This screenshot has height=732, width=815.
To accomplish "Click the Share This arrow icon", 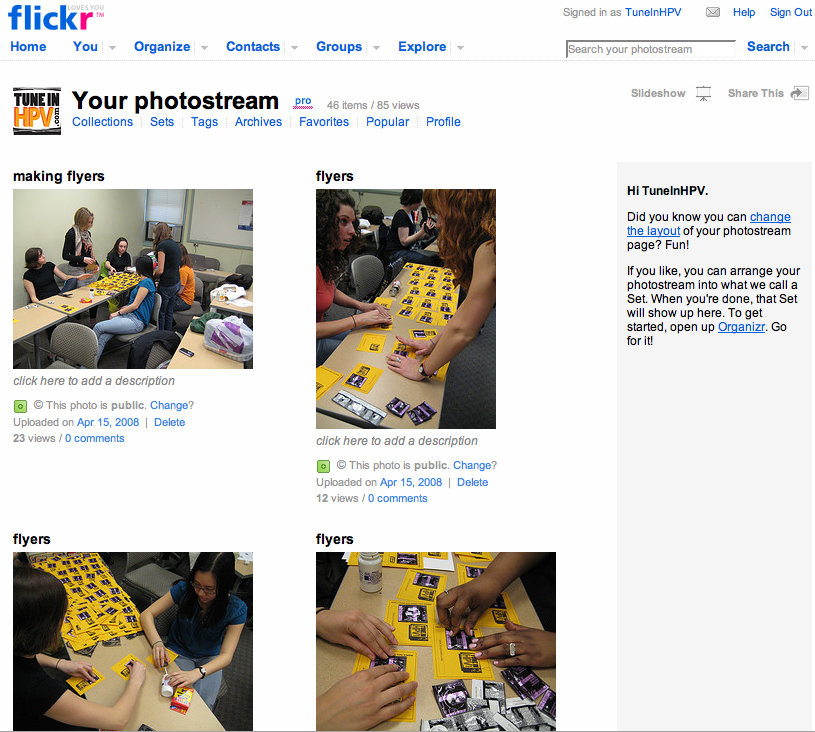I will pos(799,93).
